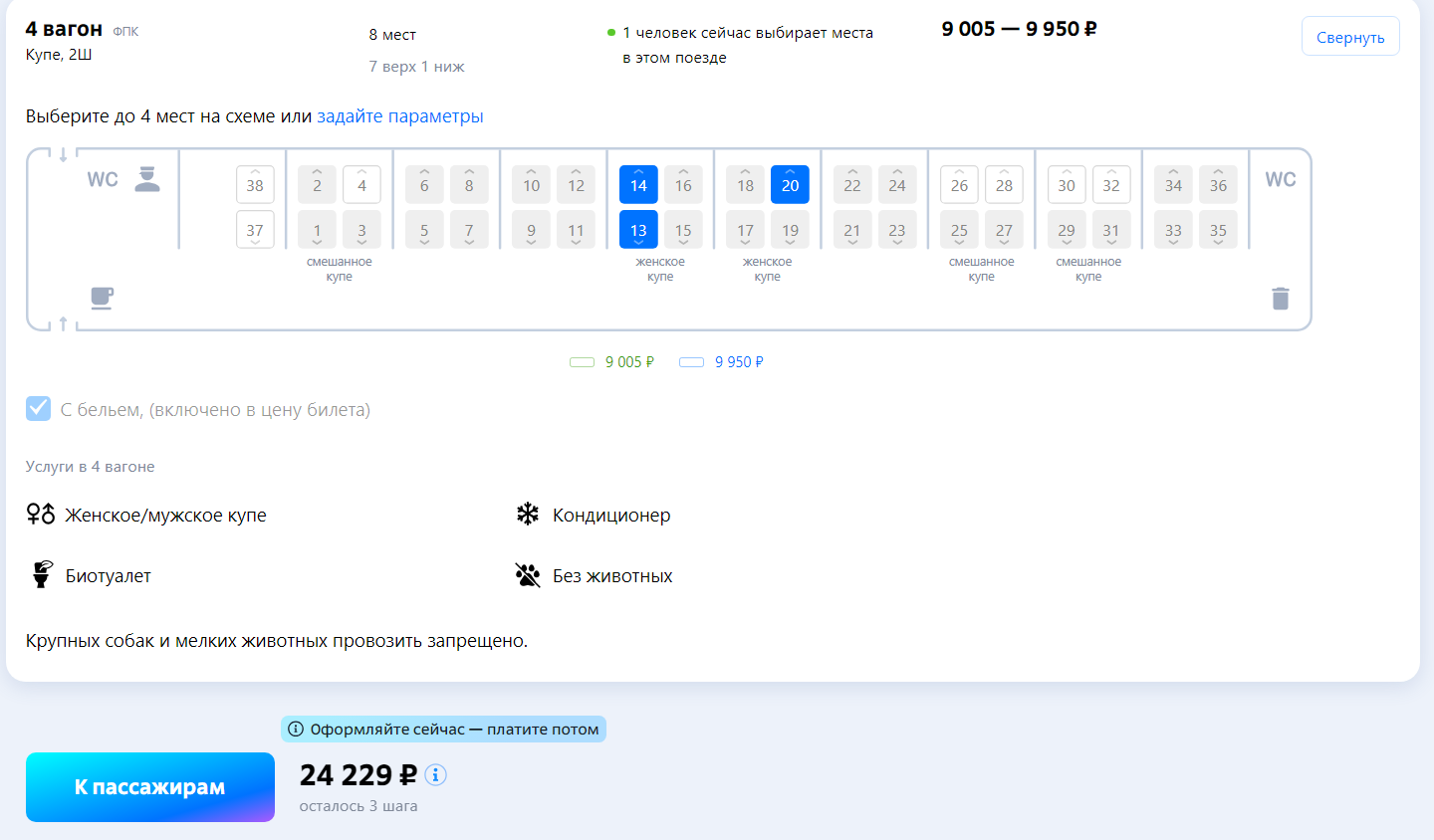Click the info icon next to the total price

[x=435, y=775]
